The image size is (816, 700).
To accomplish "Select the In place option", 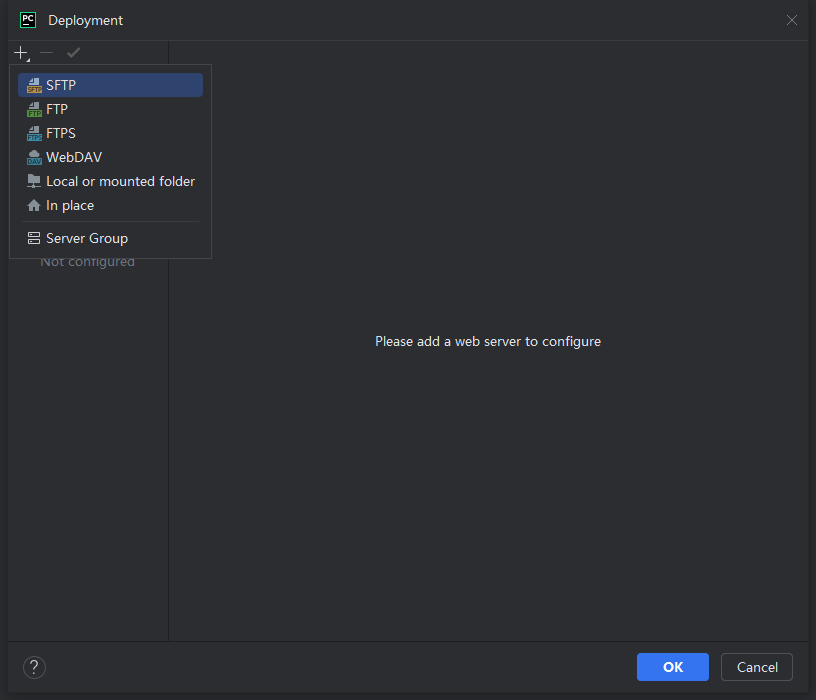I will [110, 206].
